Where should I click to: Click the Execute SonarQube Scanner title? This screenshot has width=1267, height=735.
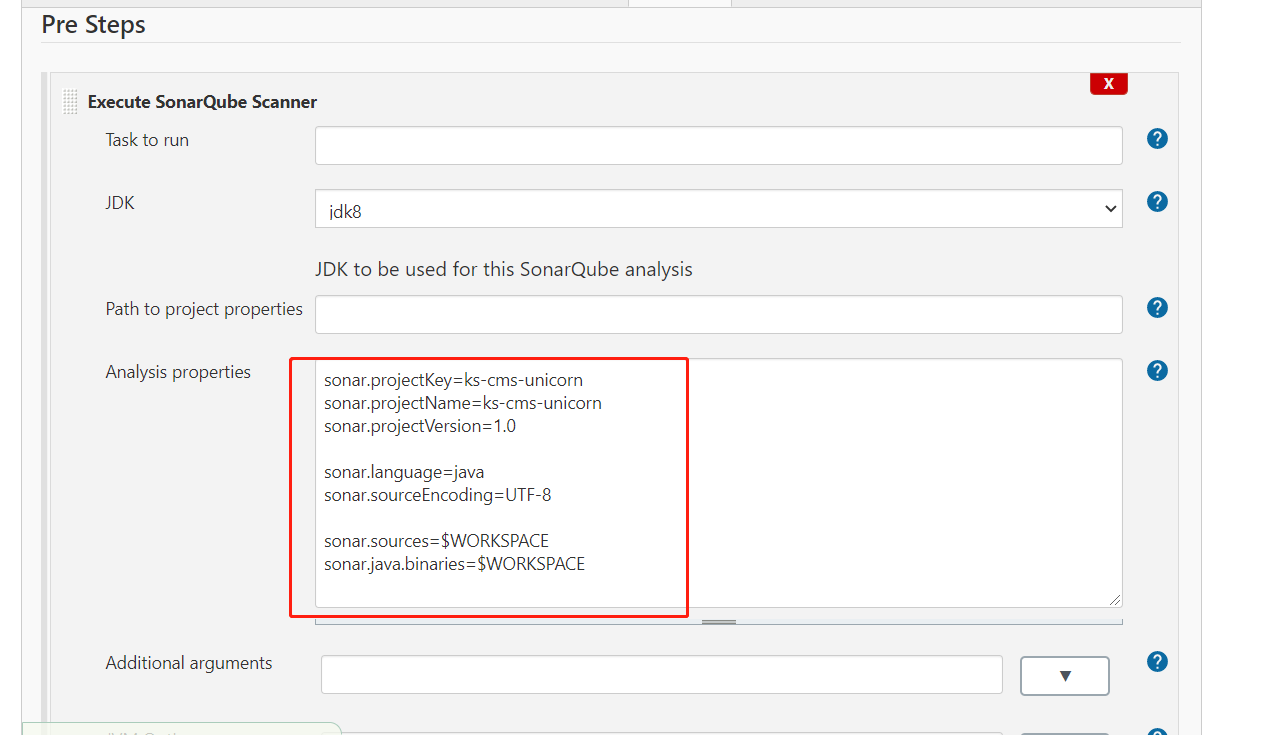(202, 102)
